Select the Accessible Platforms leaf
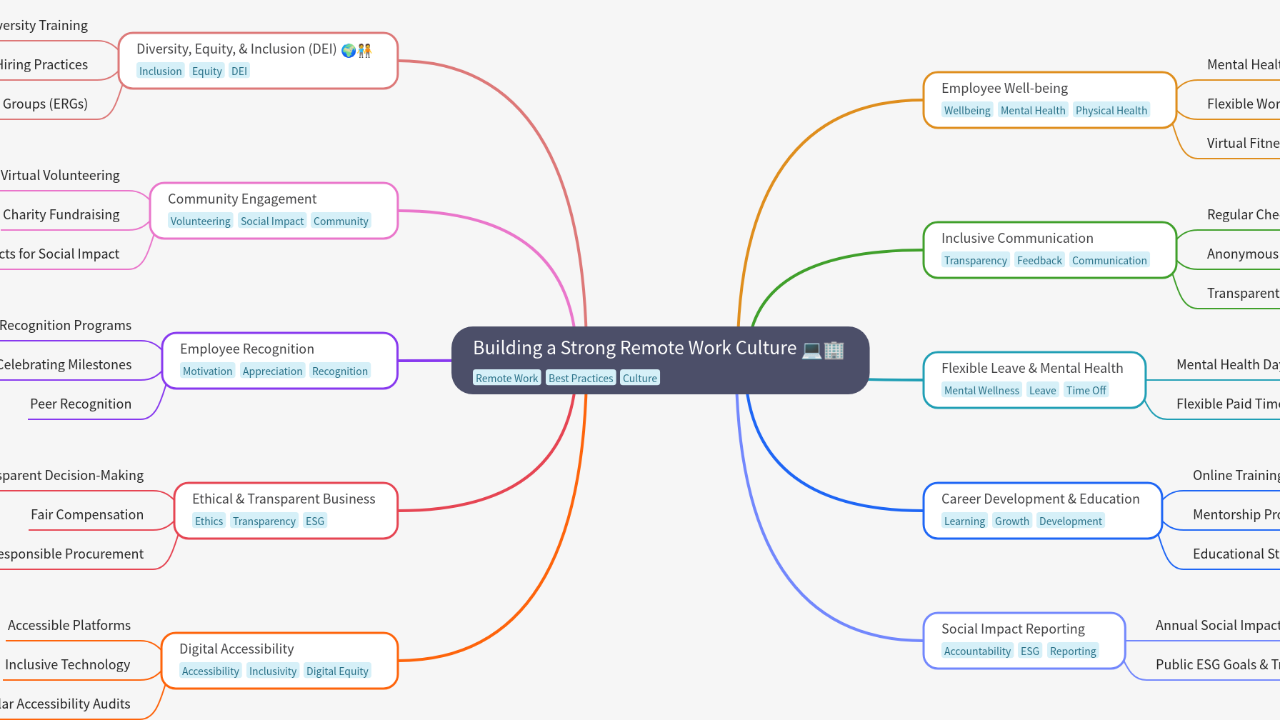 [69, 626]
